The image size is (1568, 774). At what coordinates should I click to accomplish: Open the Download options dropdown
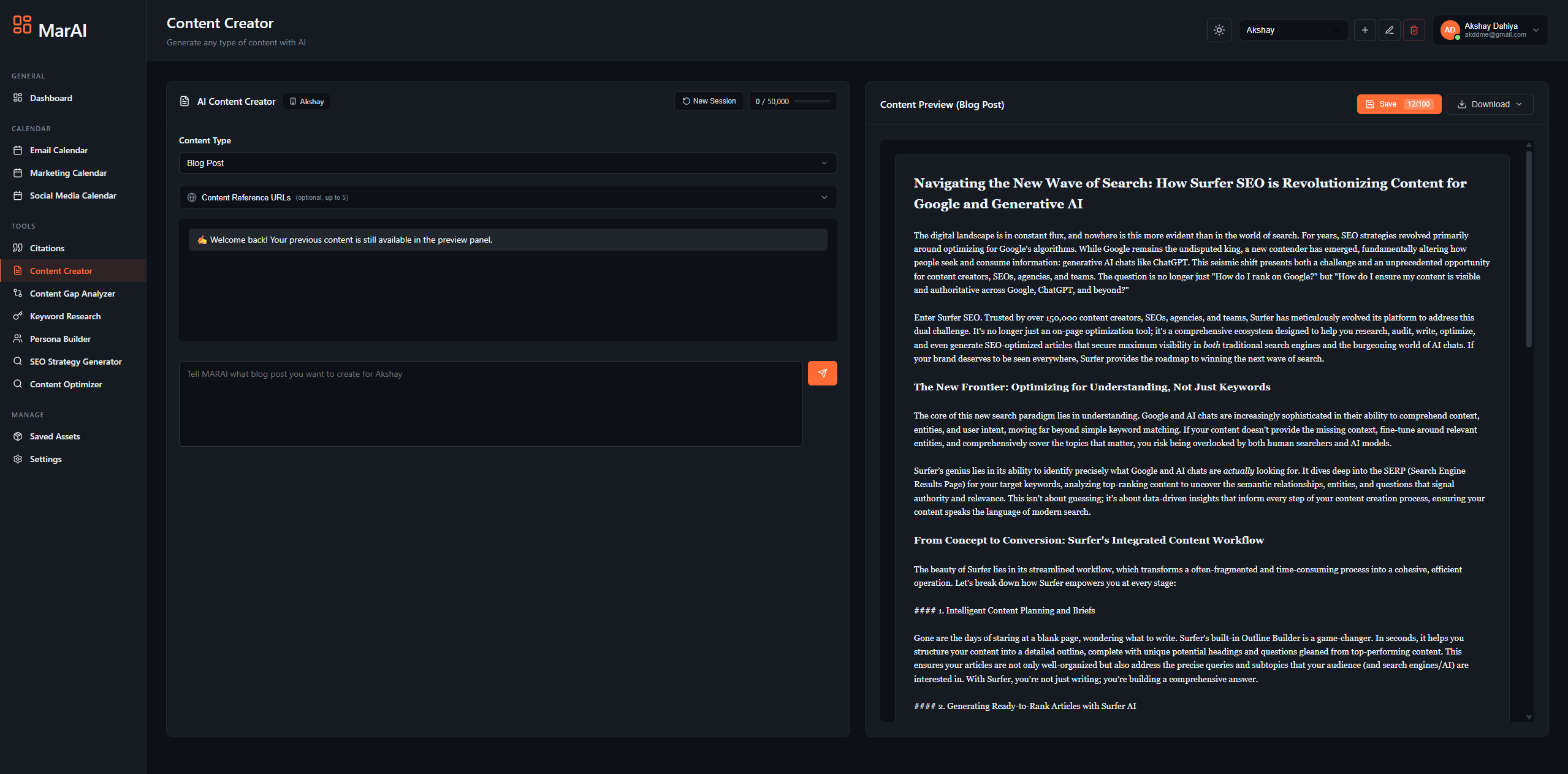(x=1490, y=104)
